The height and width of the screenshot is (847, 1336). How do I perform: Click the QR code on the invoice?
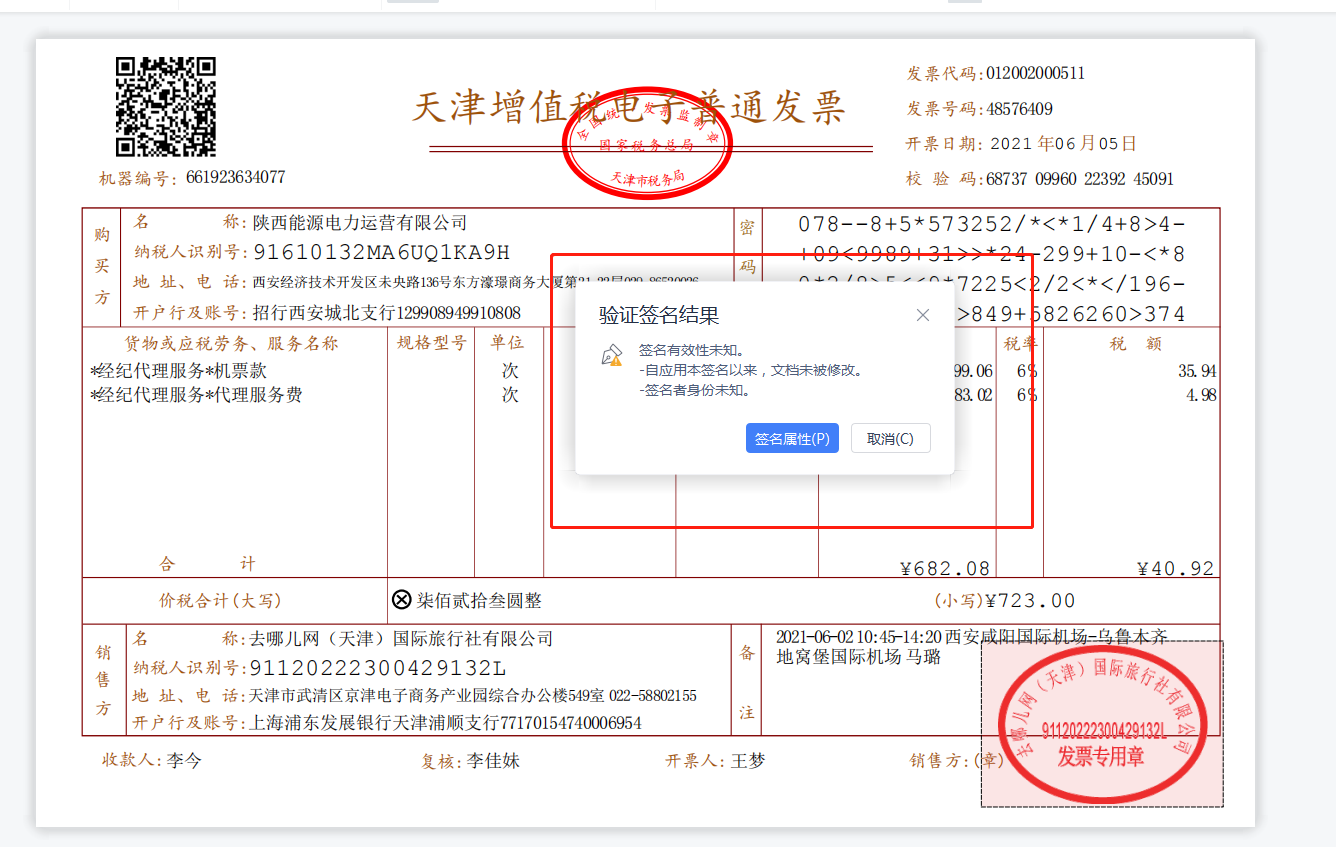tap(166, 107)
